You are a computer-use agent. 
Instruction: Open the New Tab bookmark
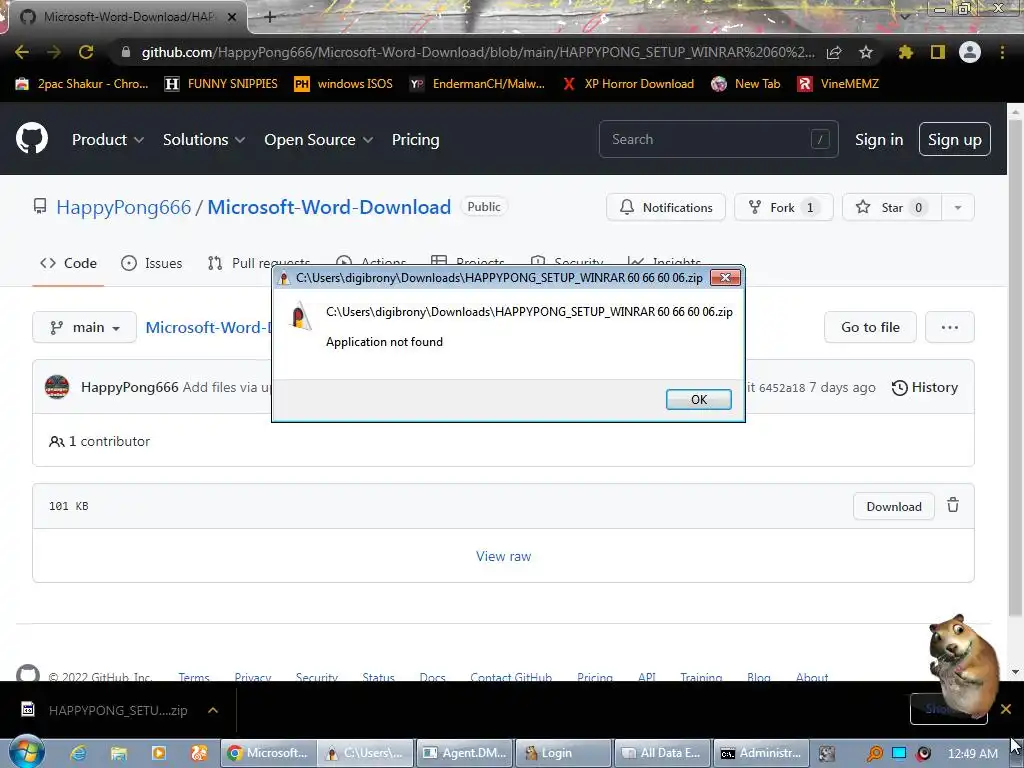coord(745,84)
